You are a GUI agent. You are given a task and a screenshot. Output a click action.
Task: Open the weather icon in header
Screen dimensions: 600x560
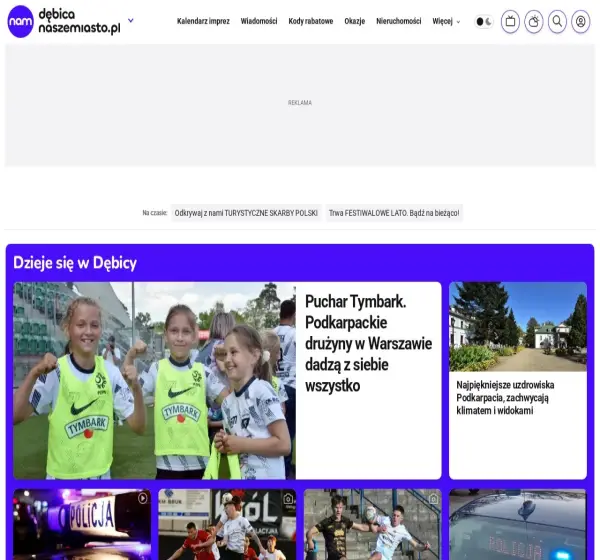(x=534, y=21)
